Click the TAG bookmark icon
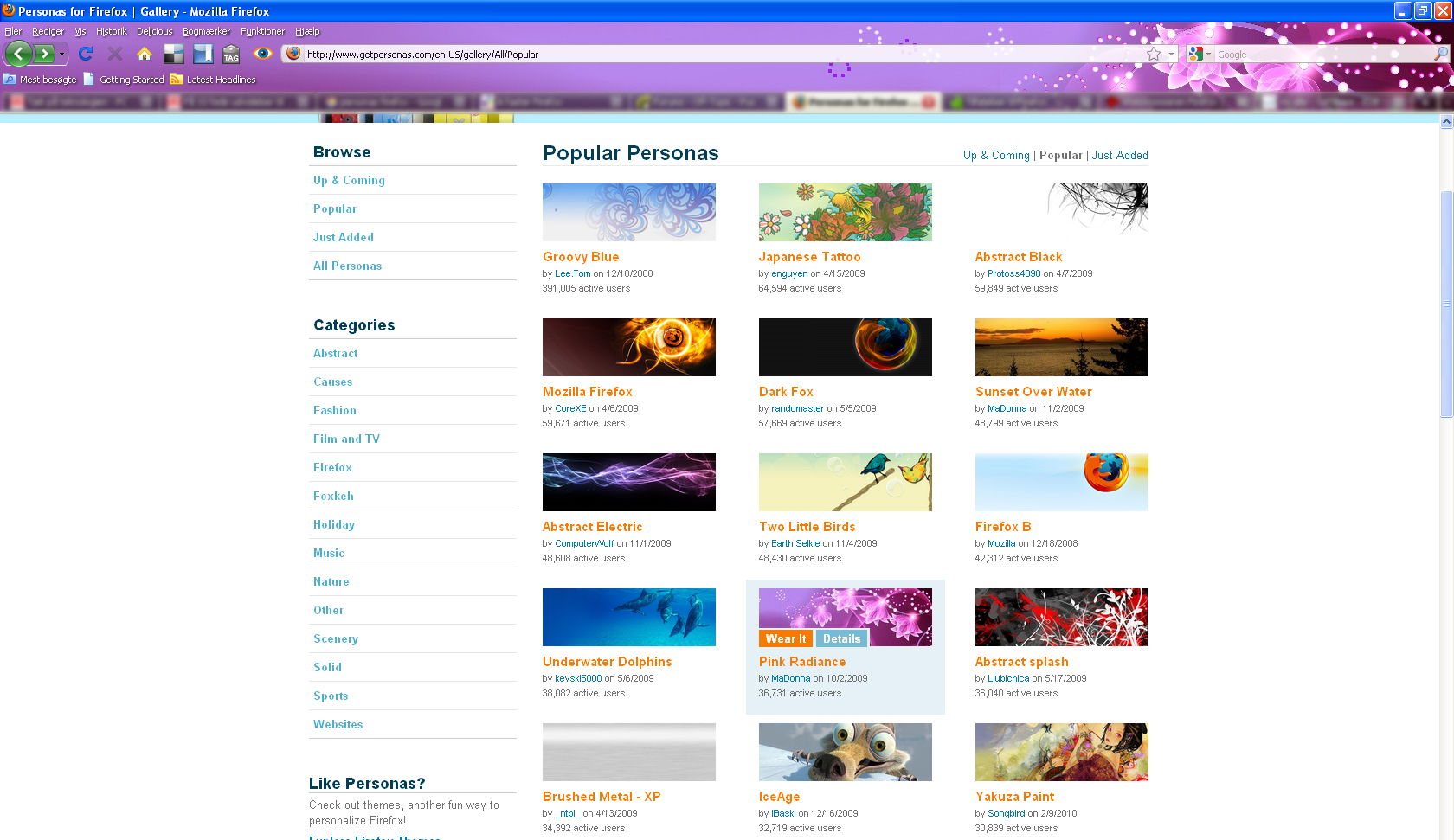The height and width of the screenshot is (840, 1454). (231, 54)
